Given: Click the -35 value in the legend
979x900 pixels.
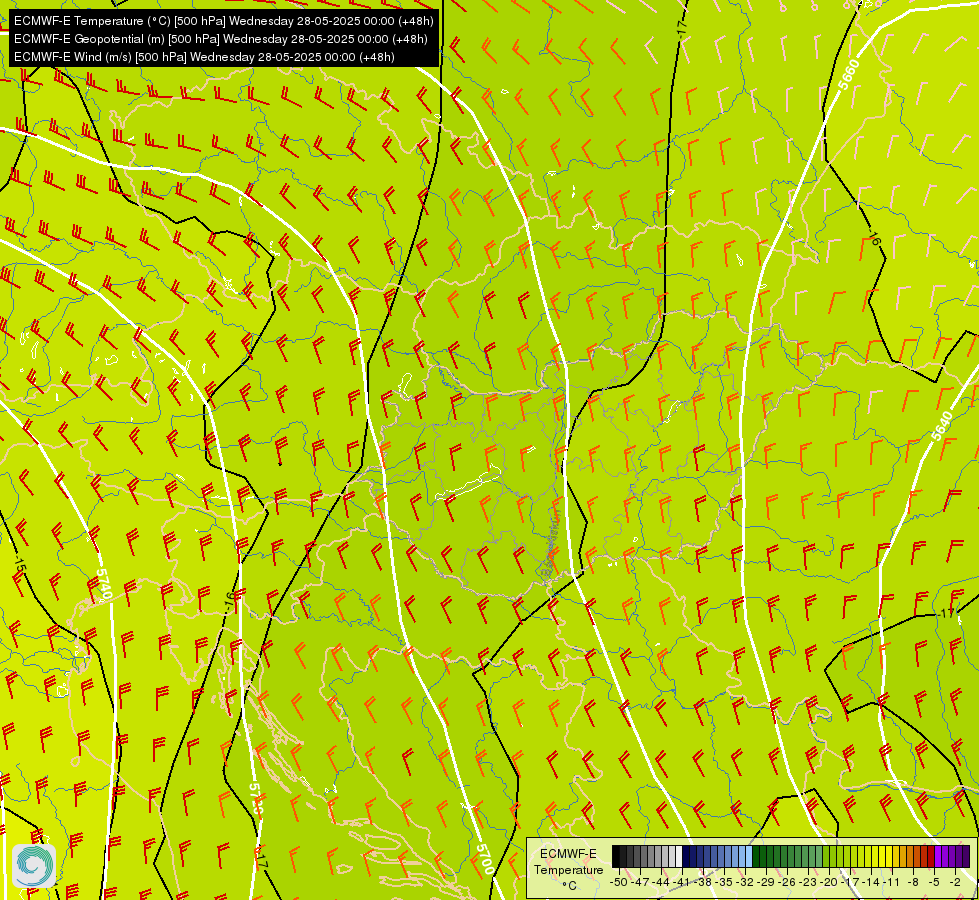Looking at the screenshot, I should [724, 882].
